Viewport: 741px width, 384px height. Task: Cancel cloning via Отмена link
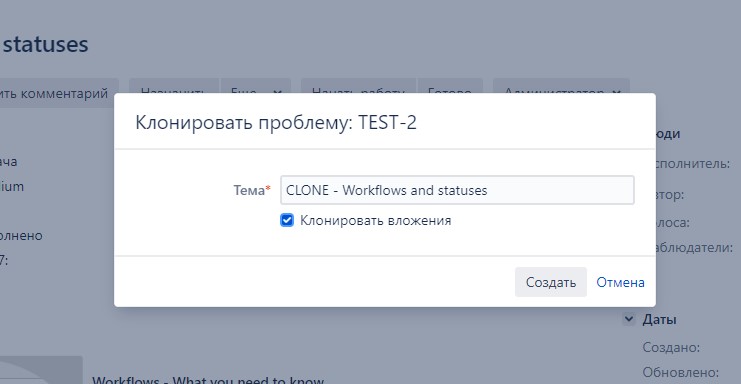[620, 282]
